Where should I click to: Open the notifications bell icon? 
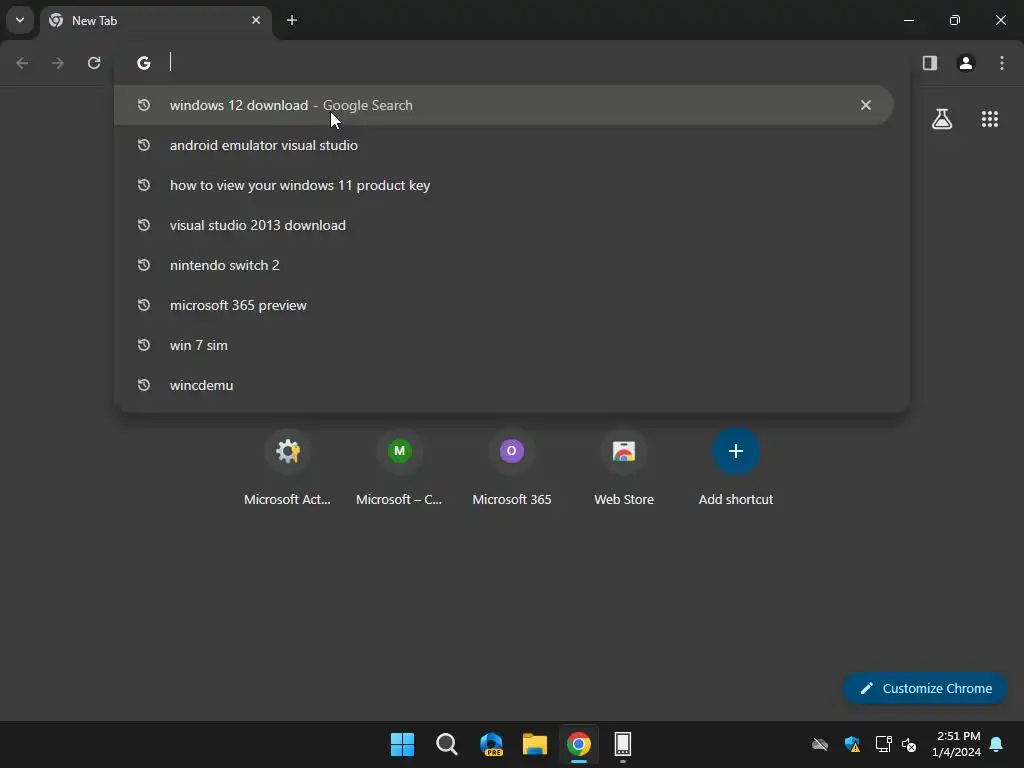pos(997,744)
